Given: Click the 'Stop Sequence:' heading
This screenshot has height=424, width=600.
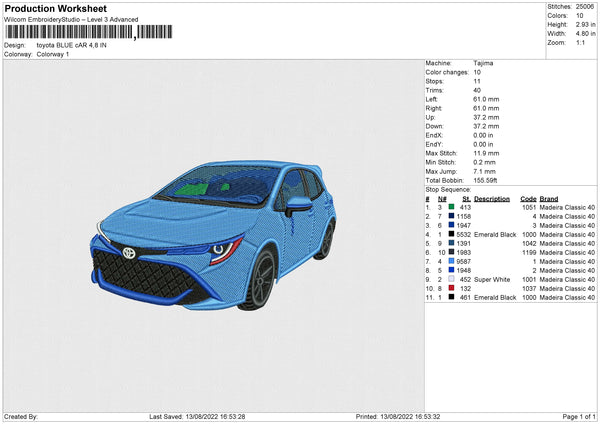Looking at the screenshot, I should (x=448, y=190).
